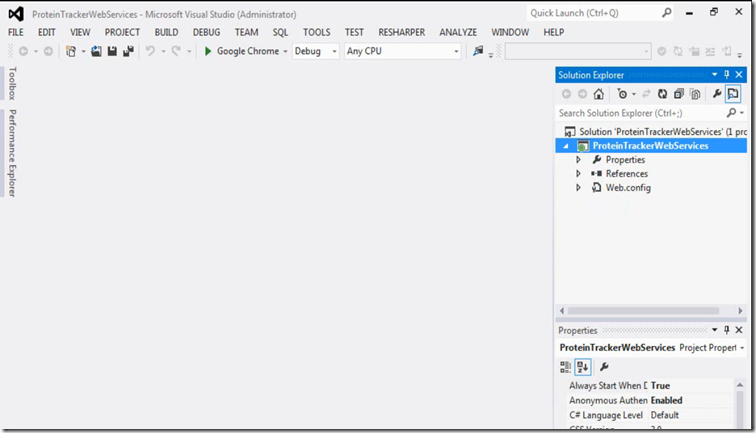The image size is (756, 433).
Task: Click the Navigate Forward toolbar icon
Action: [x=48, y=51]
